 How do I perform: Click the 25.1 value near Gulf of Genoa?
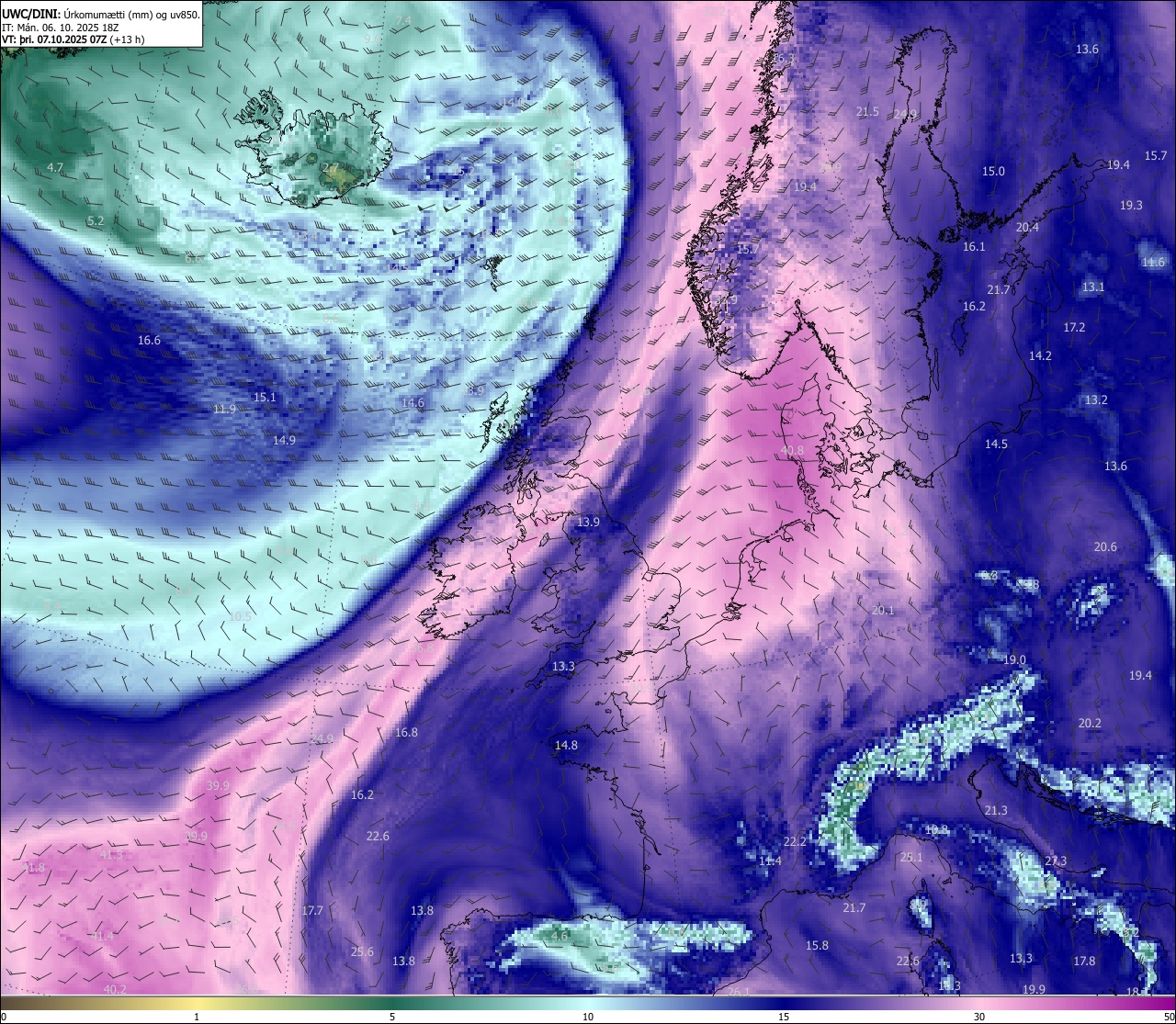(910, 858)
